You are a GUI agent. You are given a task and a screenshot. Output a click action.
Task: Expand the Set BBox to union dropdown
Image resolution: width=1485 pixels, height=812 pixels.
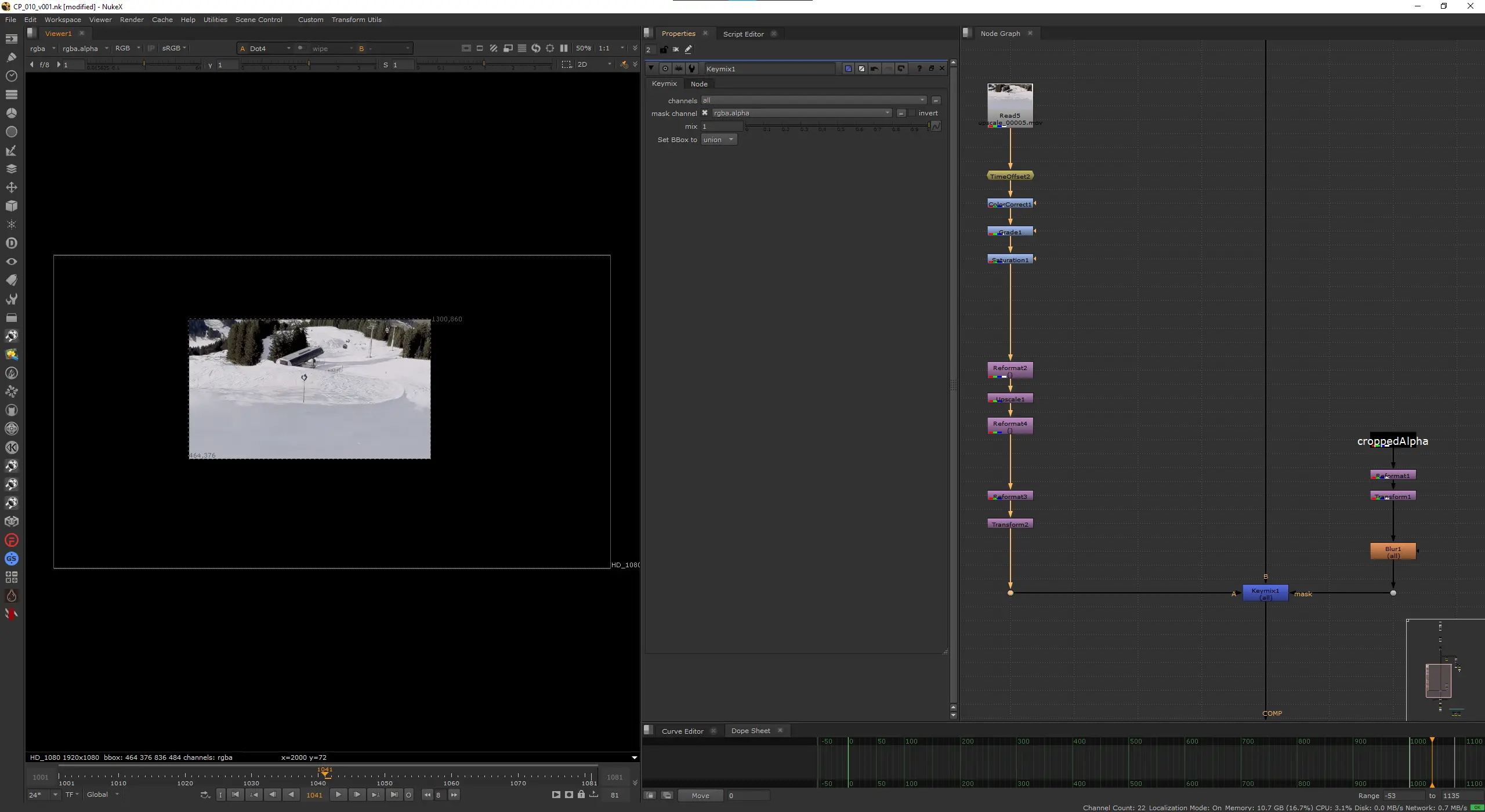(x=719, y=140)
